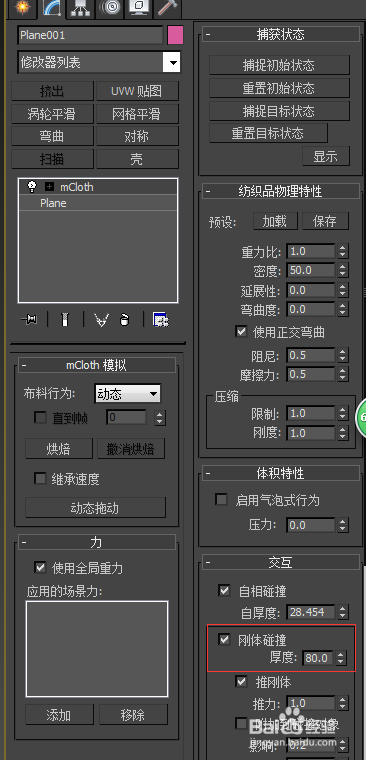Click the 捕捉目标状态 button
The width and height of the screenshot is (366, 760).
pyautogui.click(x=279, y=111)
